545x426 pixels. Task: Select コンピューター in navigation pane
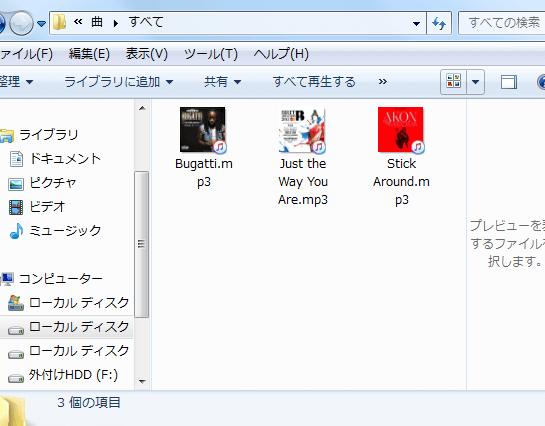(x=61, y=279)
